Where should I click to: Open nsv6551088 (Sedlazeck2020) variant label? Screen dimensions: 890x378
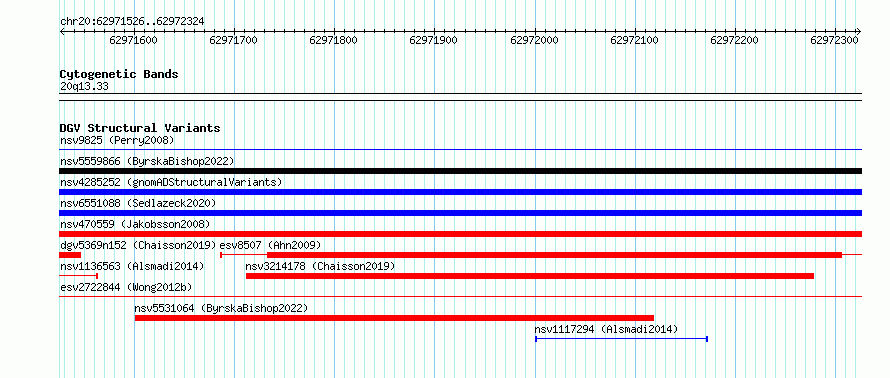[138, 203]
